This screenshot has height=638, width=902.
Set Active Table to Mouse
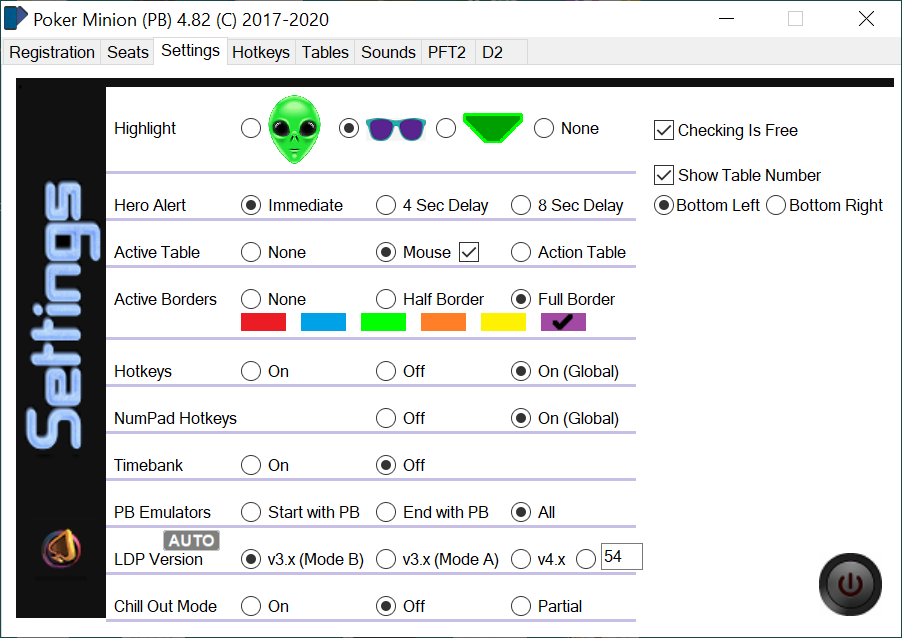385,252
